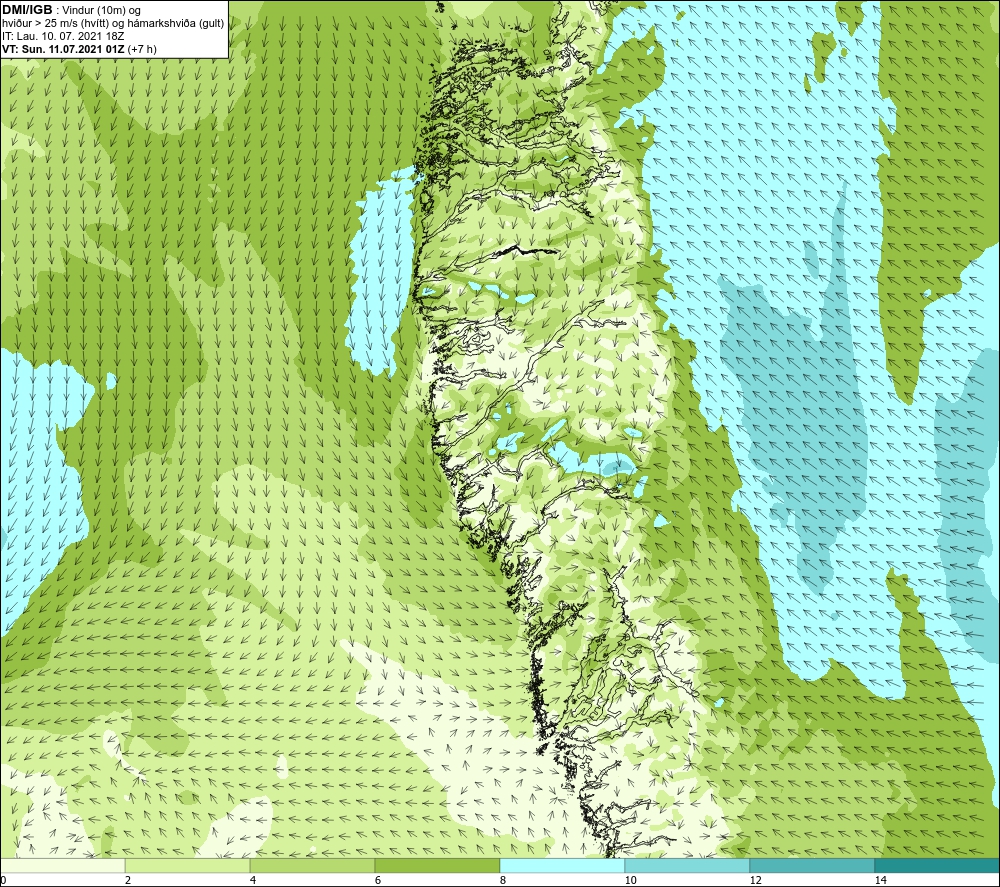Click the '6' scale label
The image size is (1000, 887).
(x=378, y=880)
